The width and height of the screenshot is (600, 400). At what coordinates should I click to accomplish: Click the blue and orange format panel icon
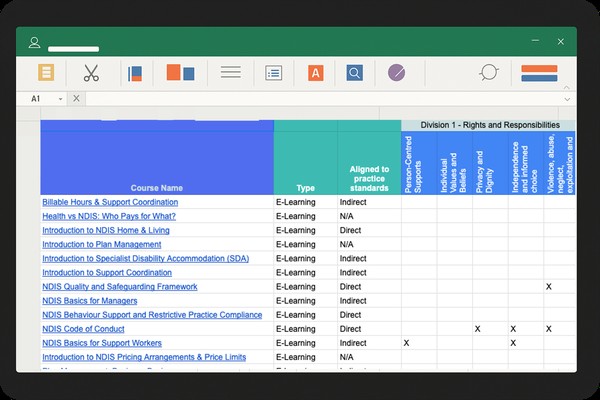(135, 73)
